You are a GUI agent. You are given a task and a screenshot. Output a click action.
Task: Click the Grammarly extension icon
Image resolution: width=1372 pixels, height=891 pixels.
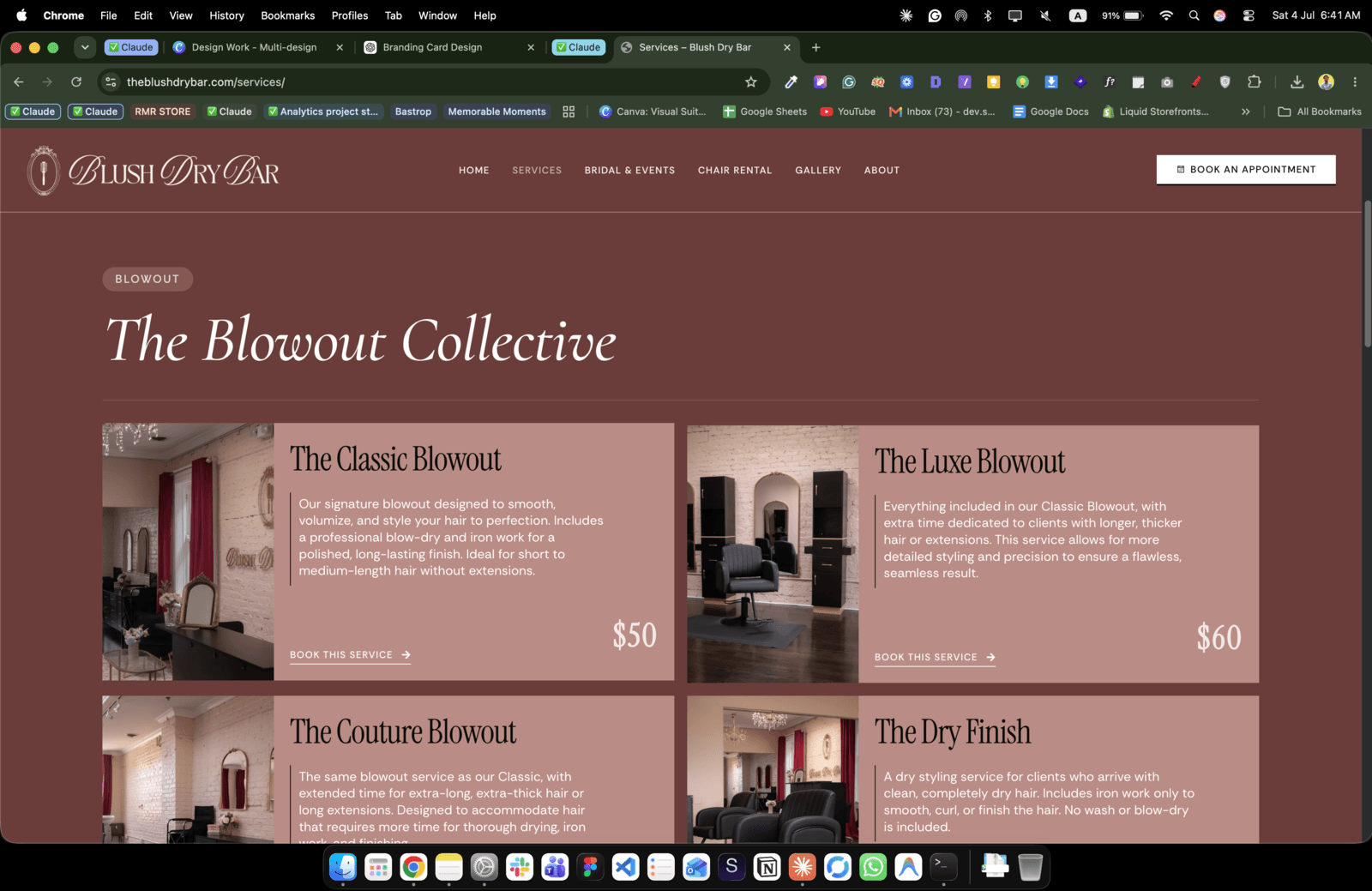pyautogui.click(x=849, y=82)
